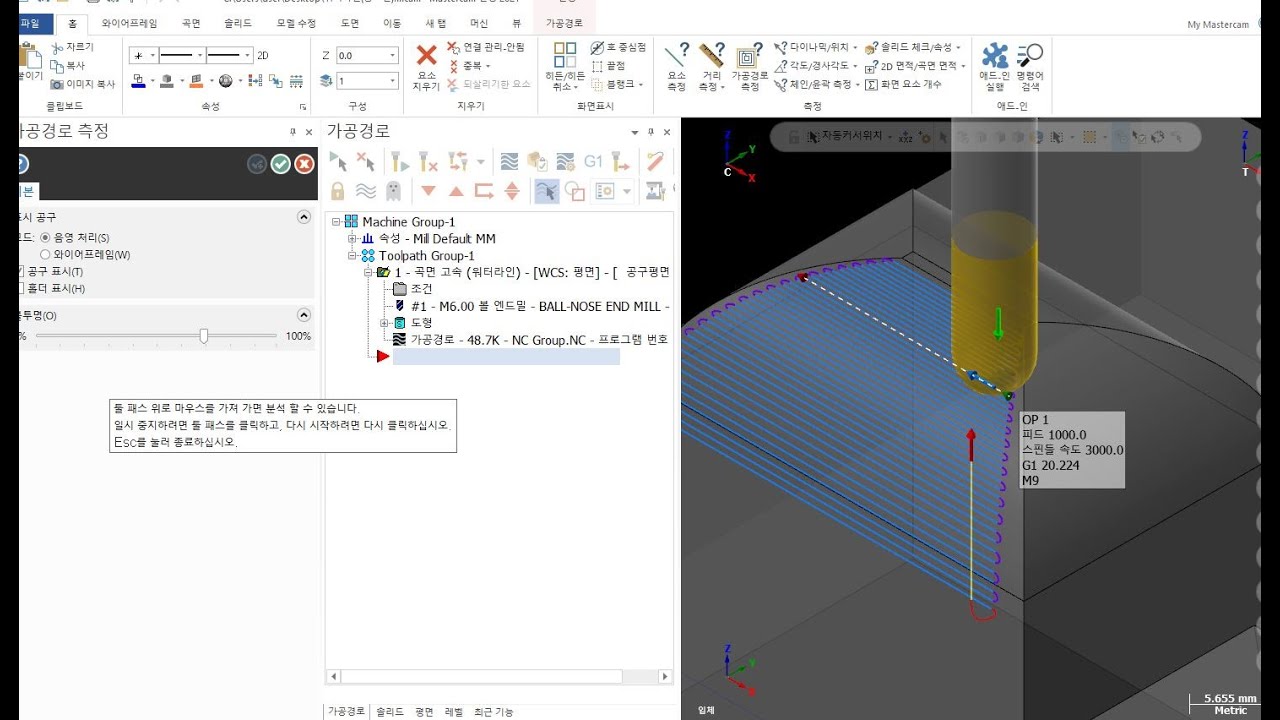The width and height of the screenshot is (1280, 720).
Task: Open verify selected operations icon
Action: 537,162
